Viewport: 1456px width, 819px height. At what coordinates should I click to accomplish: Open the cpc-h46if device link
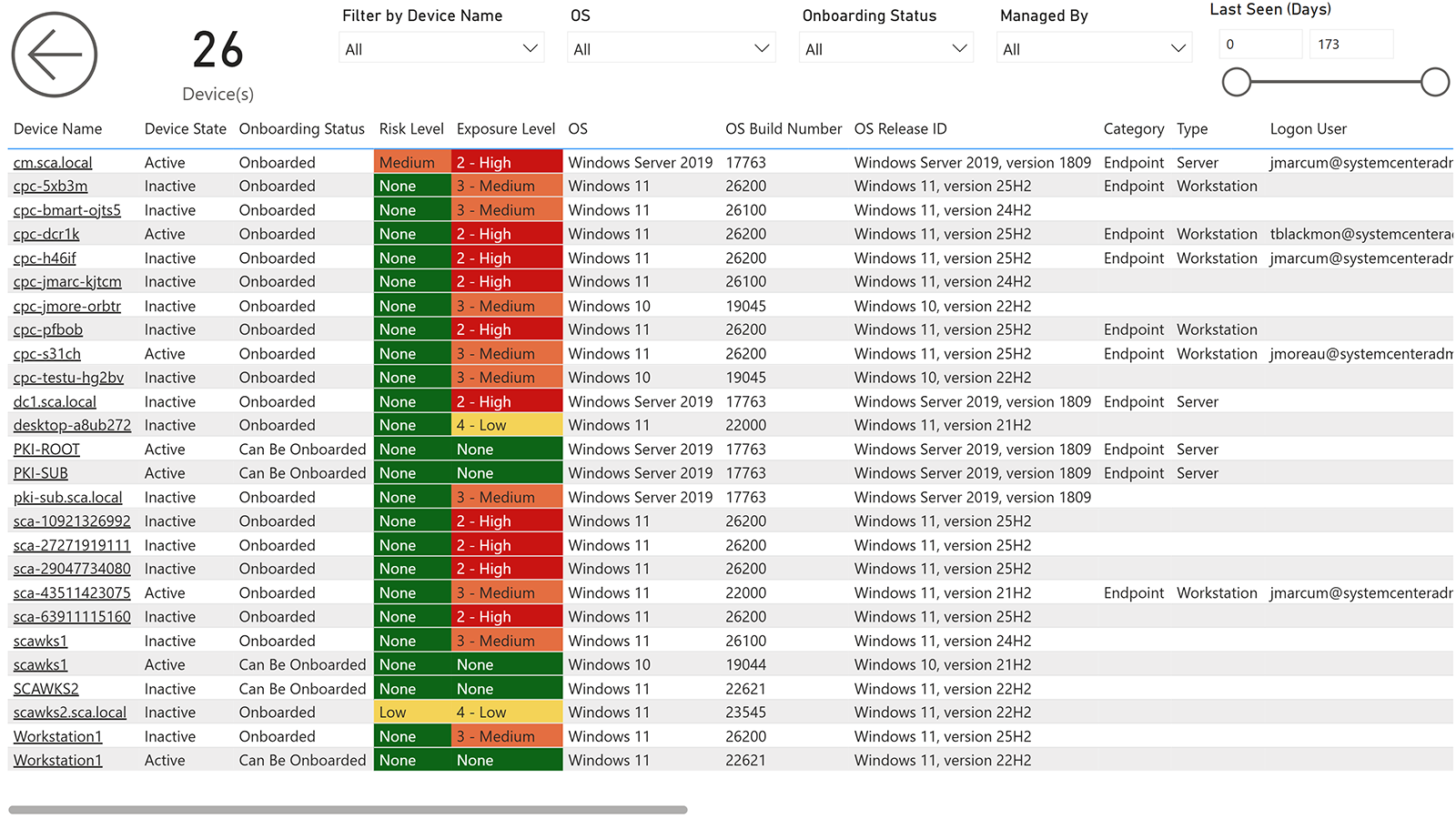coord(45,258)
